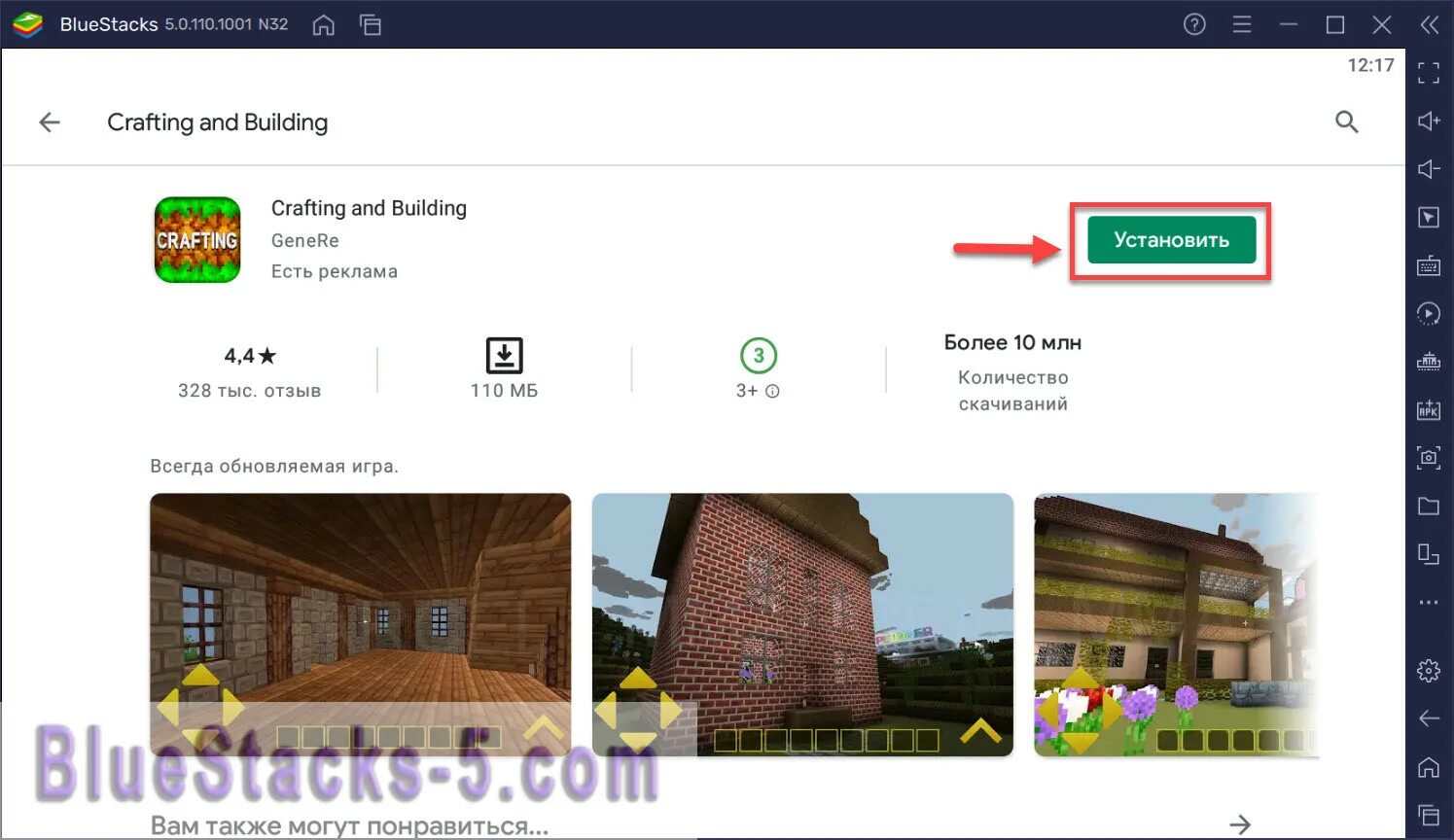
Task: Minimize the BlueStacks window
Action: [x=1290, y=24]
